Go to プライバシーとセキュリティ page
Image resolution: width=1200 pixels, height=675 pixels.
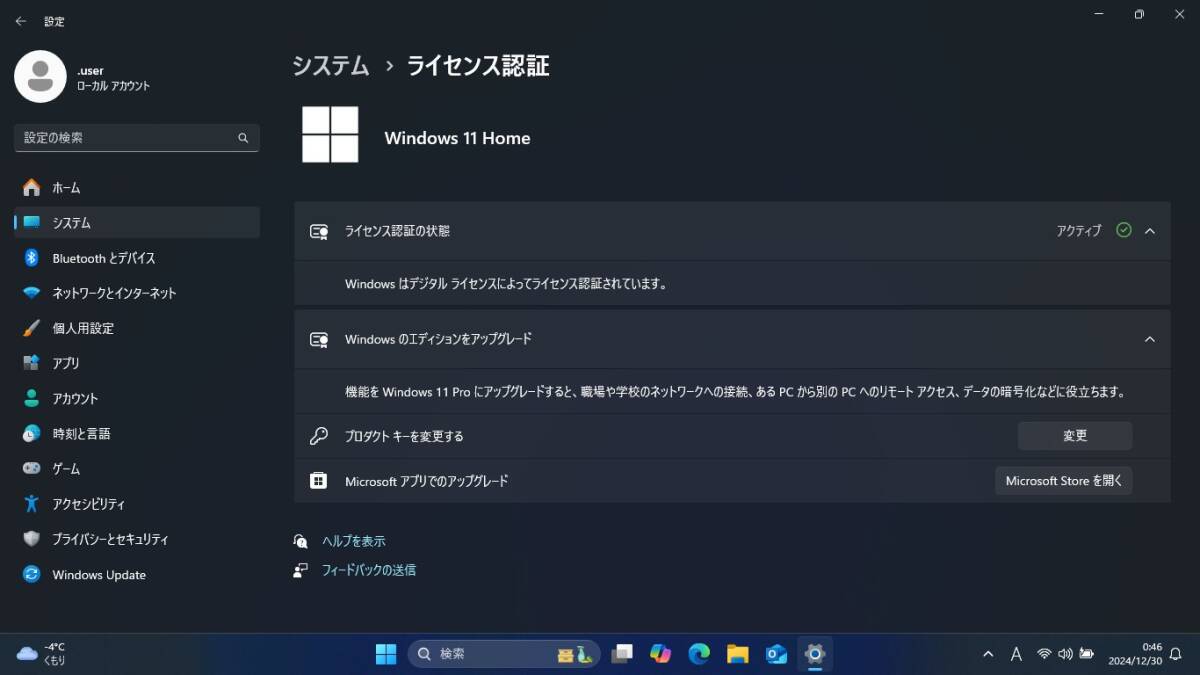coord(137,539)
